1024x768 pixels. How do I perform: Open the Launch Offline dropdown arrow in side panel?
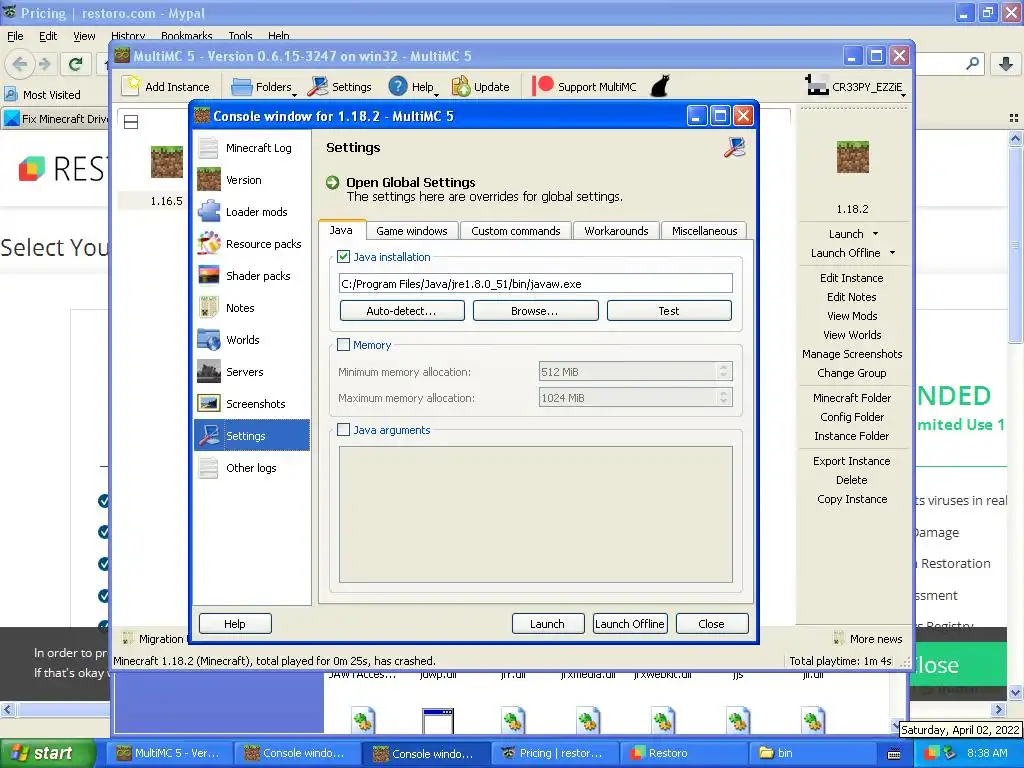(892, 253)
